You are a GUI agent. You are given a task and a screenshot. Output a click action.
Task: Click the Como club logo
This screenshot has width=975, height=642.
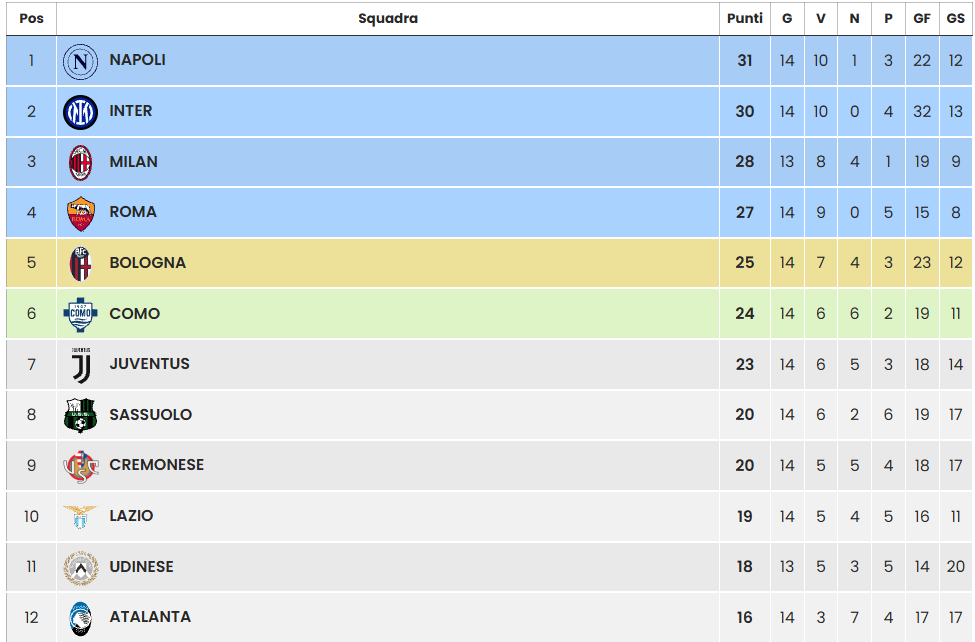(x=81, y=314)
